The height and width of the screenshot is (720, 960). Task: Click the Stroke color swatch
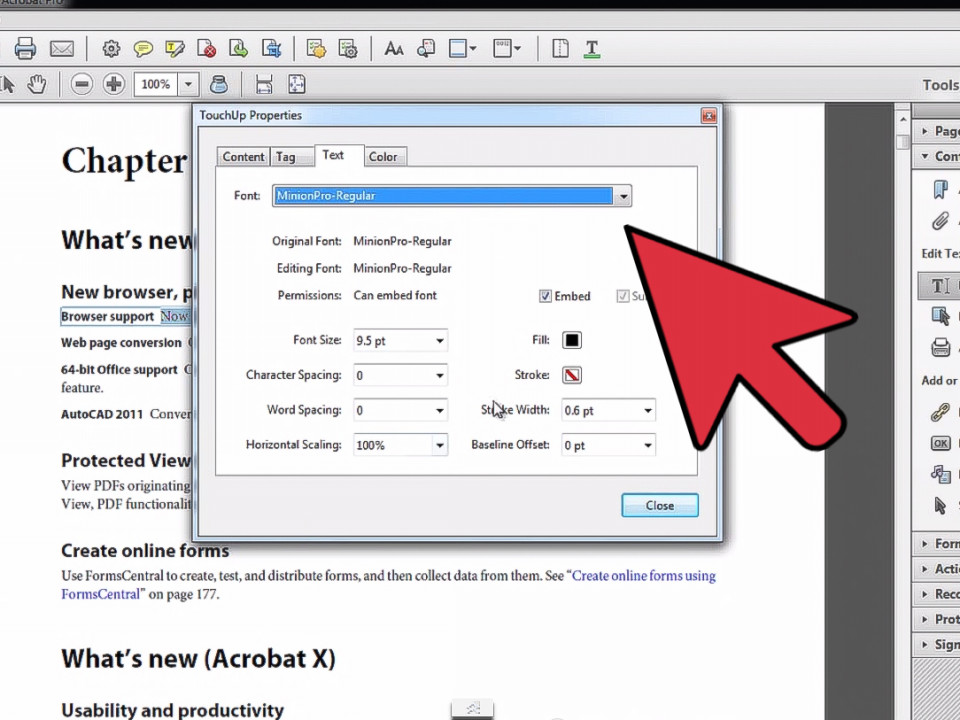pyautogui.click(x=571, y=375)
